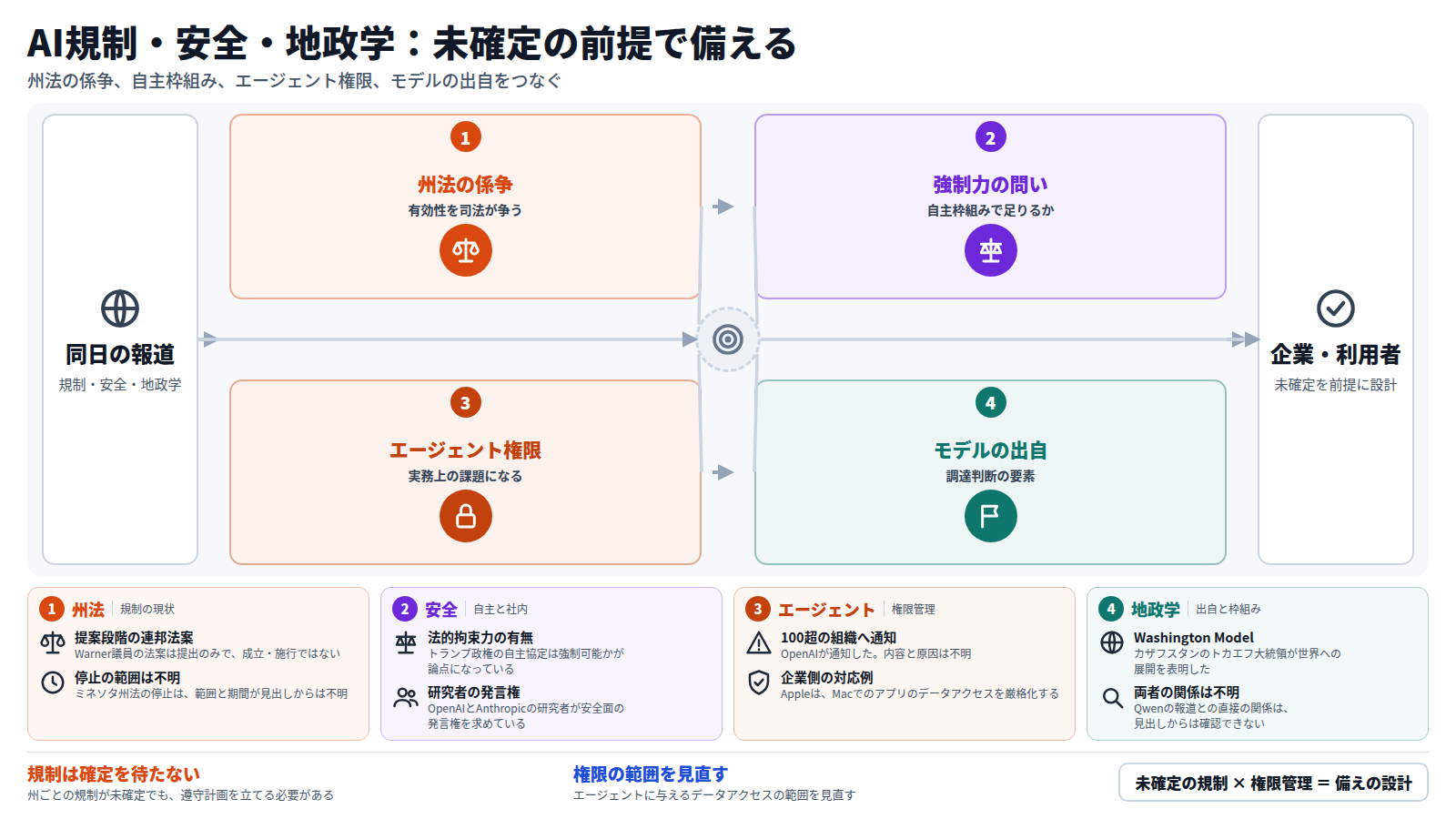Click the 未確定の規制 × 権限管理 = 備えの設計 box
This screenshot has width=1456, height=819.
coord(1273,783)
